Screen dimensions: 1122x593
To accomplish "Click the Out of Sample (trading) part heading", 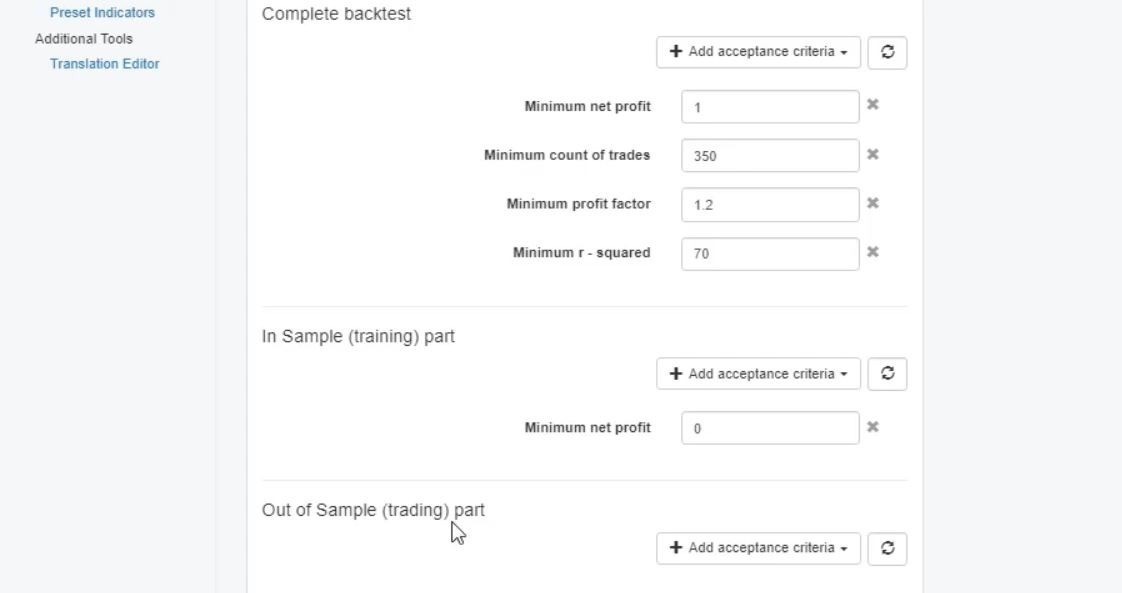I will (373, 510).
